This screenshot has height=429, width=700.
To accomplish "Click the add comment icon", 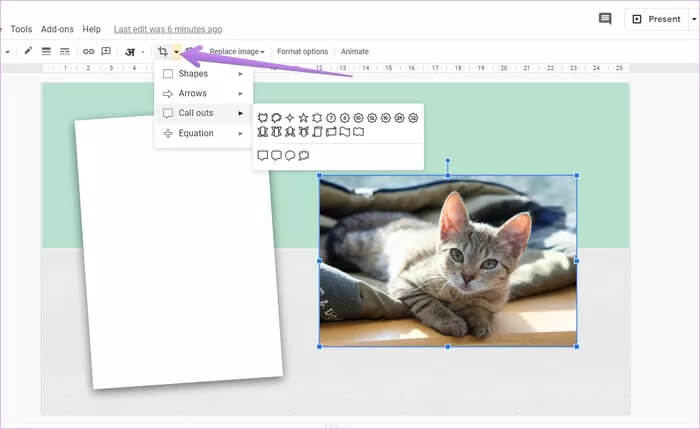I will click(x=106, y=51).
